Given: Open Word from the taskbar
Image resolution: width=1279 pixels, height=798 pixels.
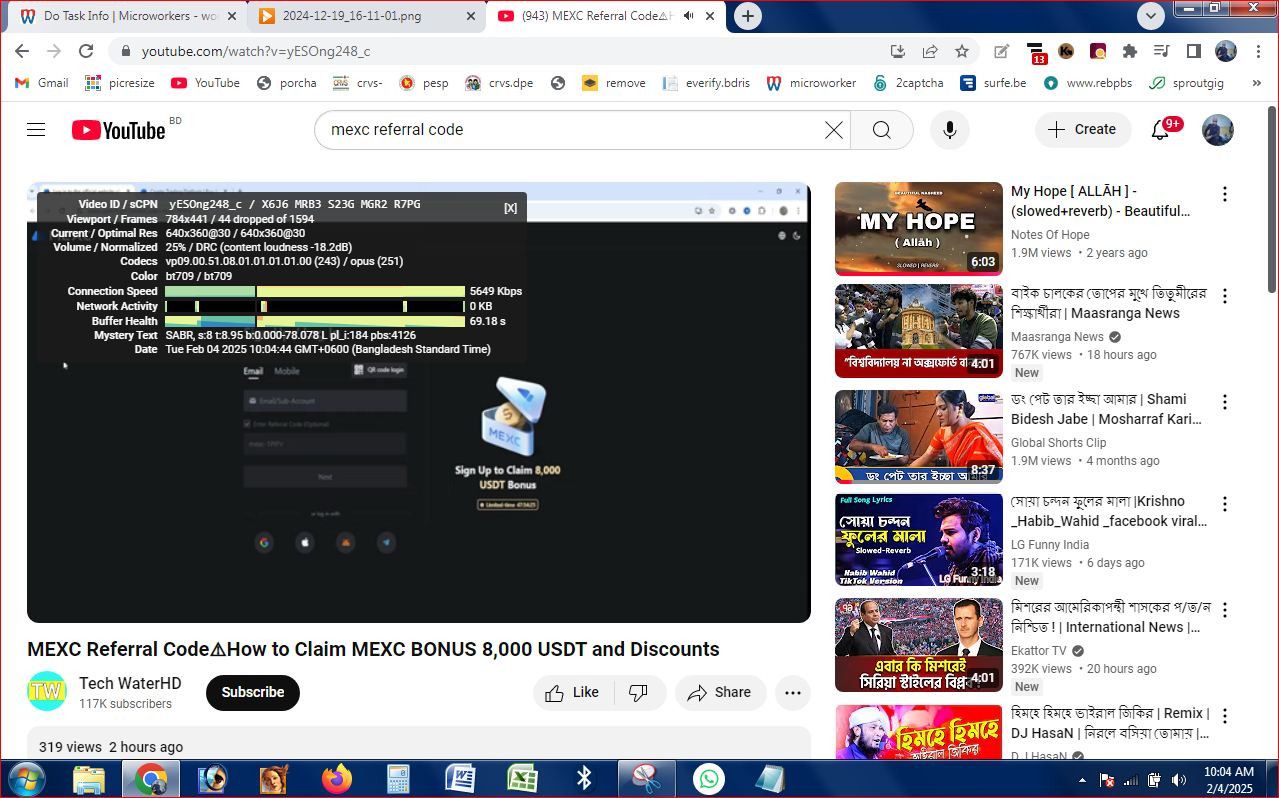Looking at the screenshot, I should 460,779.
